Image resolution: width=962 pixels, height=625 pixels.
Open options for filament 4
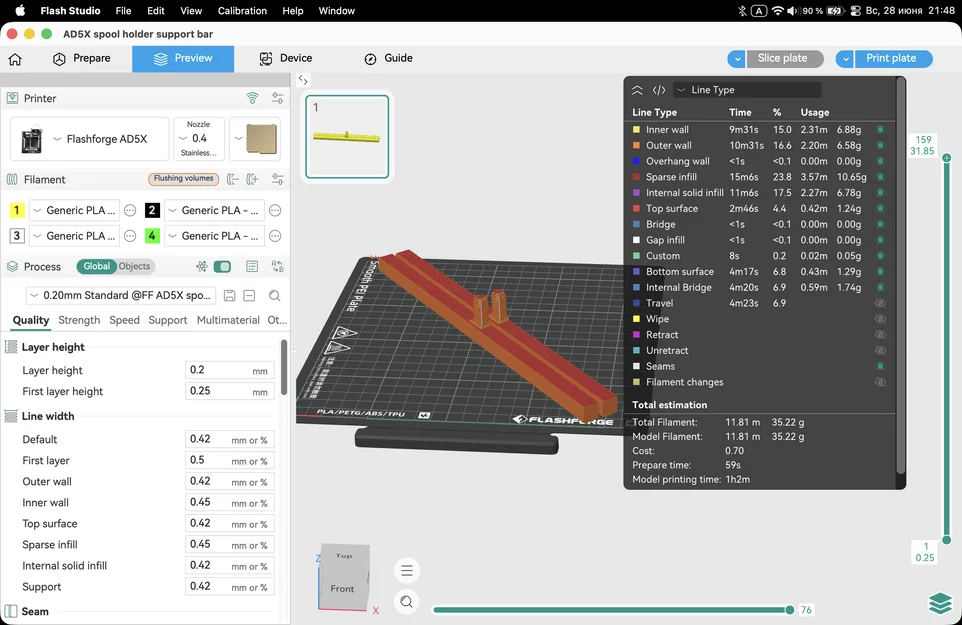tap(275, 236)
